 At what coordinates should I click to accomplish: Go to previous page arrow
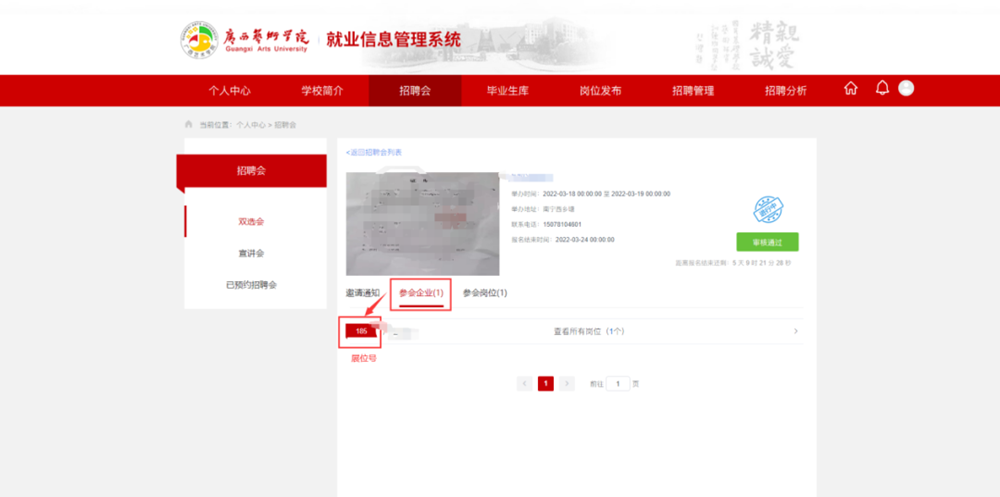(525, 383)
